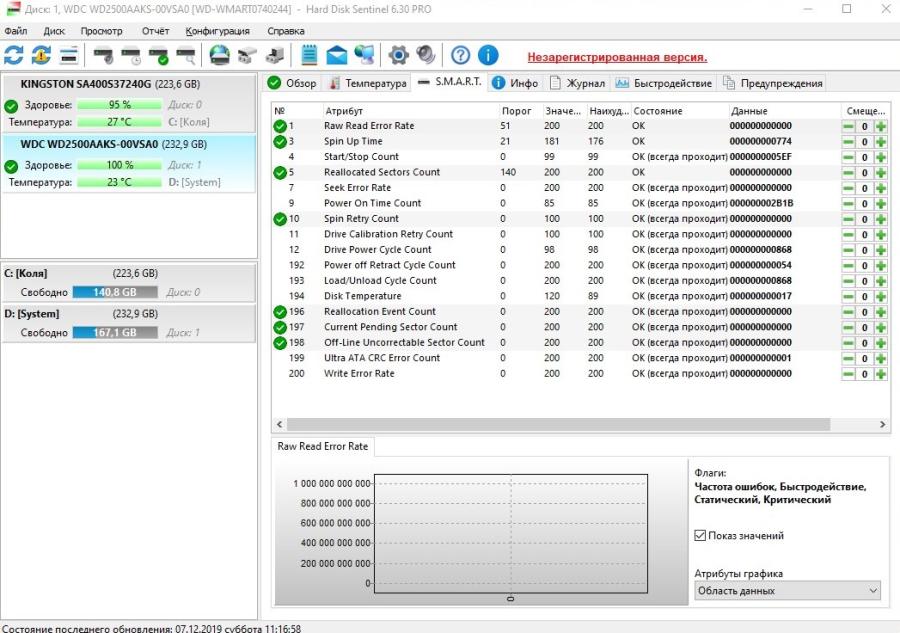Open the "Область данных" graph attributes dropdown
Image resolution: width=900 pixels, height=633 pixels.
point(787,591)
